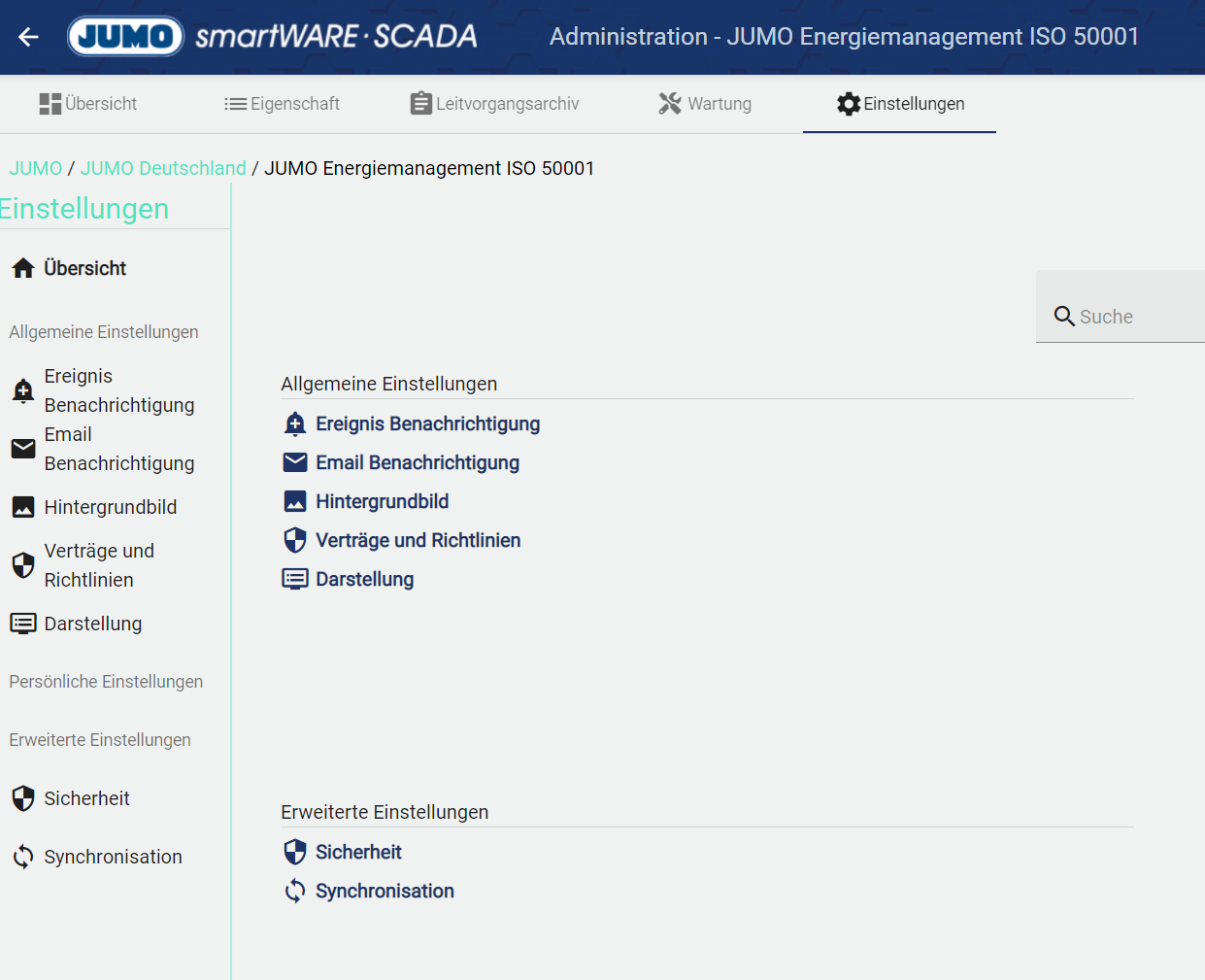Click the bell icon beside Ereignis Benachrichtigung in sidebar
This screenshot has width=1205, height=980.
23,390
